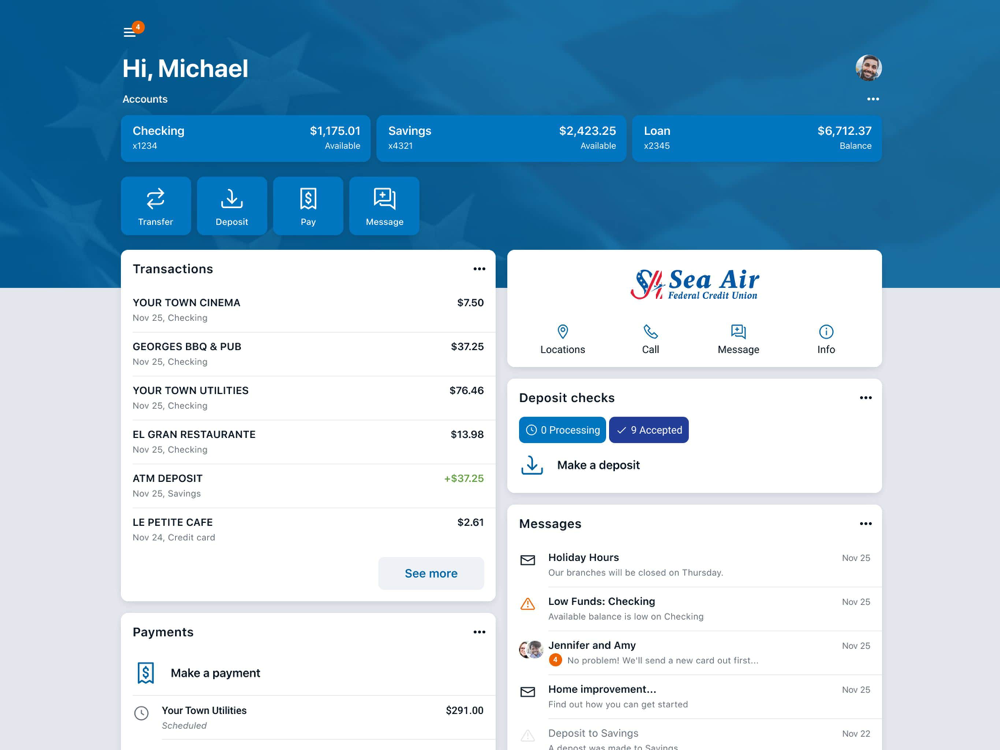The image size is (1000, 750).
Task: Select Make a deposit label
Action: pos(598,465)
